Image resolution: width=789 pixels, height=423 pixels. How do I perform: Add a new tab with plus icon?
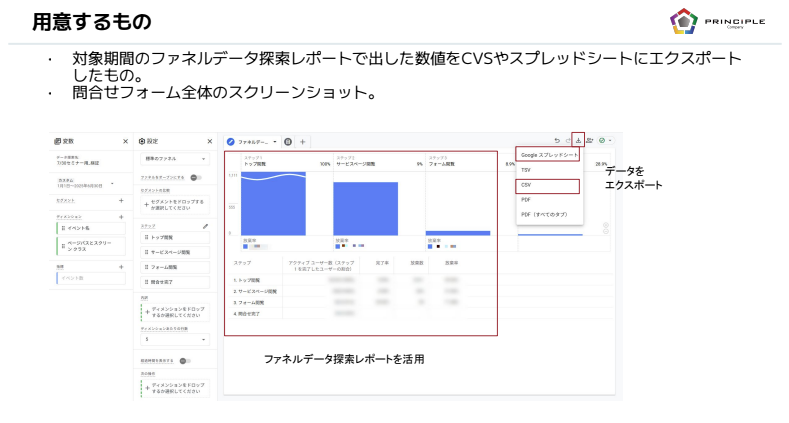(303, 141)
